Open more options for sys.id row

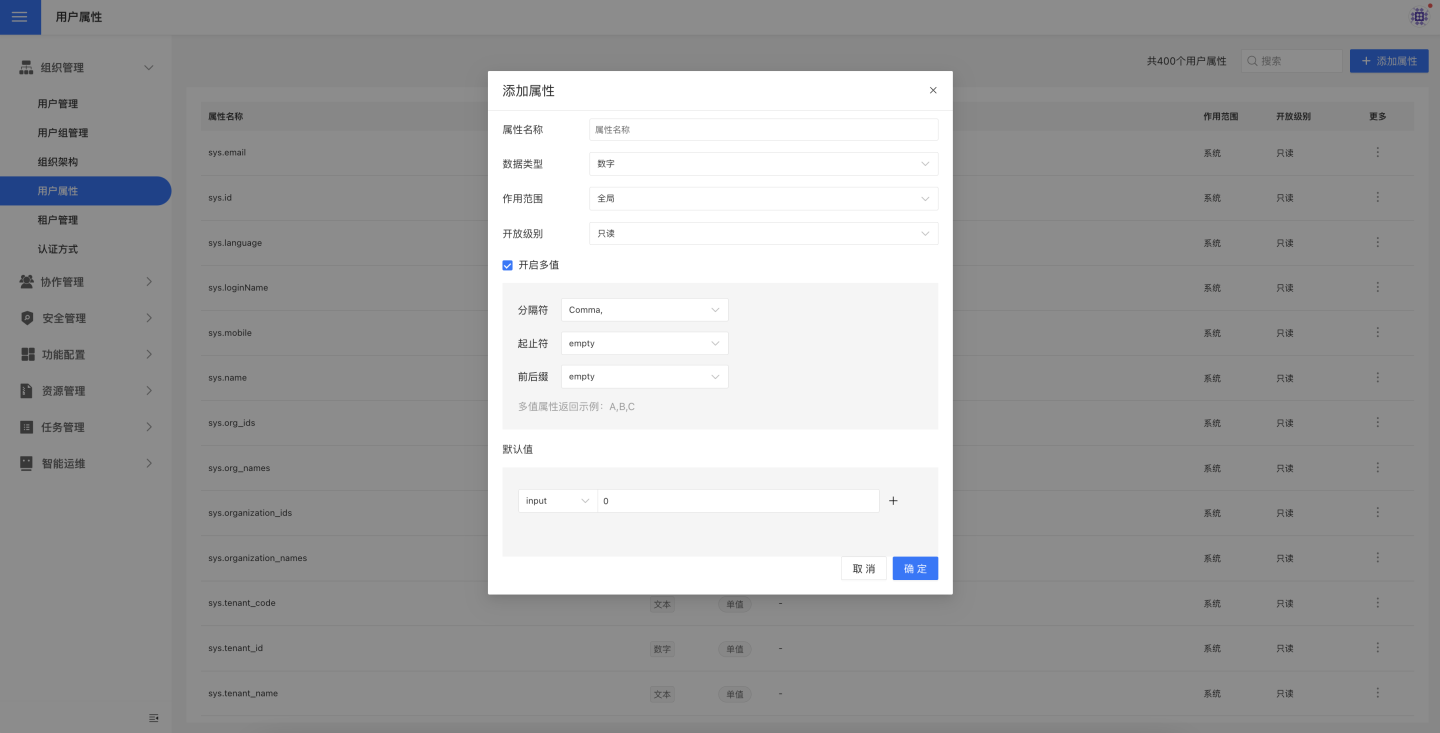(x=1378, y=198)
